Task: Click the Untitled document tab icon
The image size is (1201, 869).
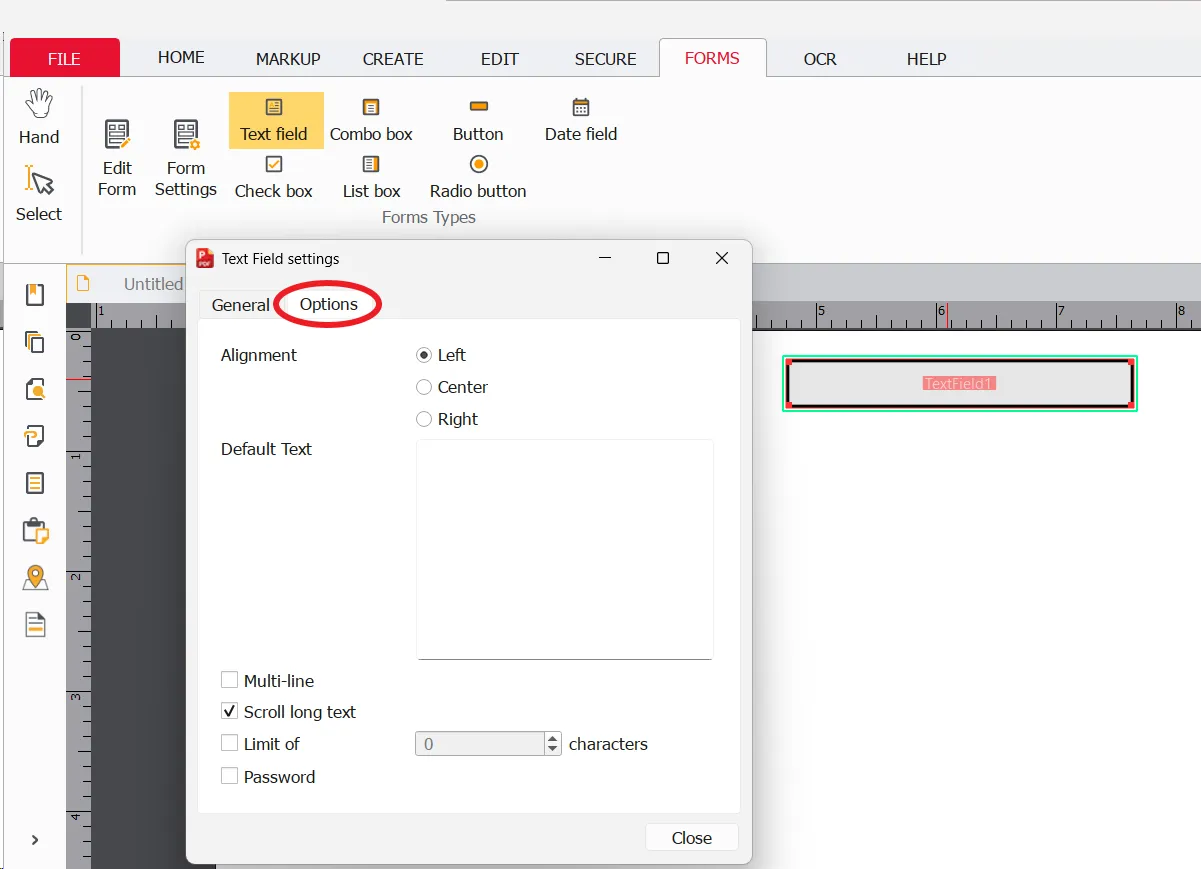Action: click(x=83, y=283)
